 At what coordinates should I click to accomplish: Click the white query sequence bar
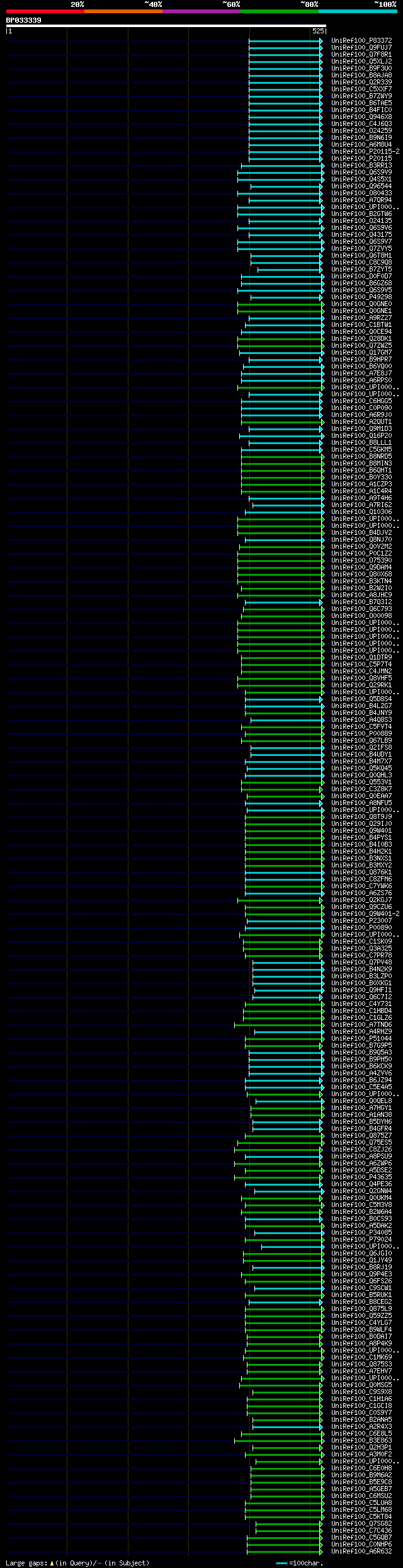pos(166,26)
